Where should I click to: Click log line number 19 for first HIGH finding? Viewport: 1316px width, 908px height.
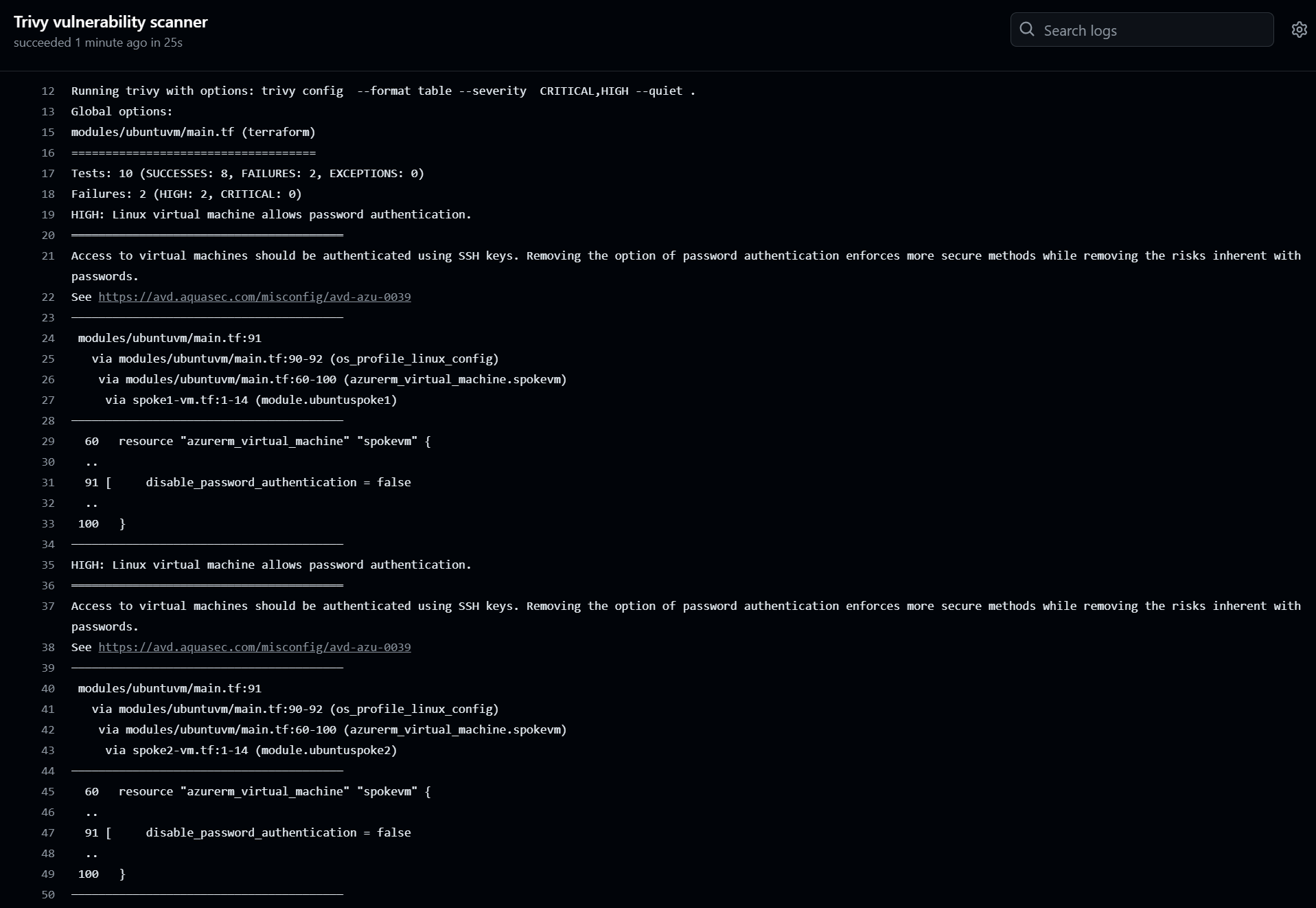48,214
